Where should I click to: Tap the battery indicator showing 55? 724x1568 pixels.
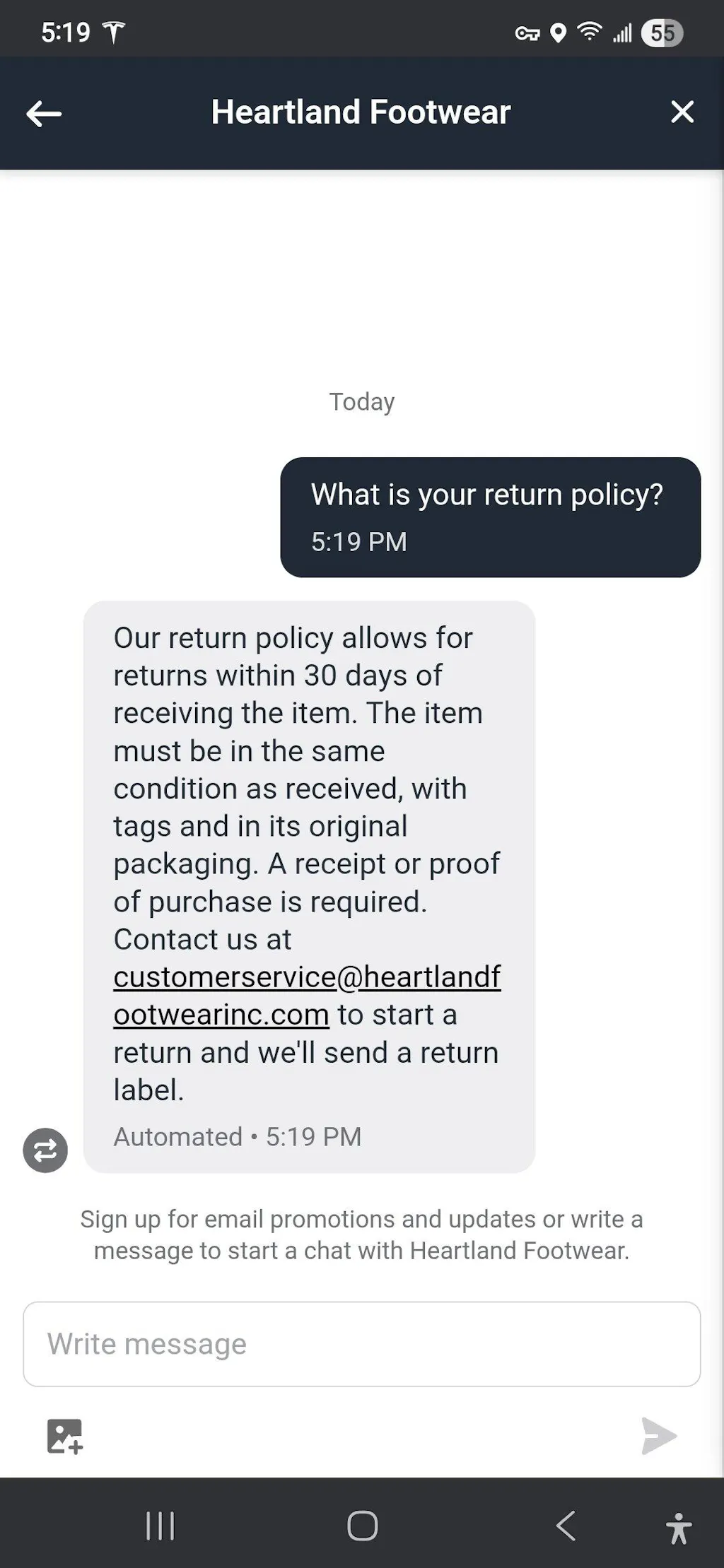(662, 33)
